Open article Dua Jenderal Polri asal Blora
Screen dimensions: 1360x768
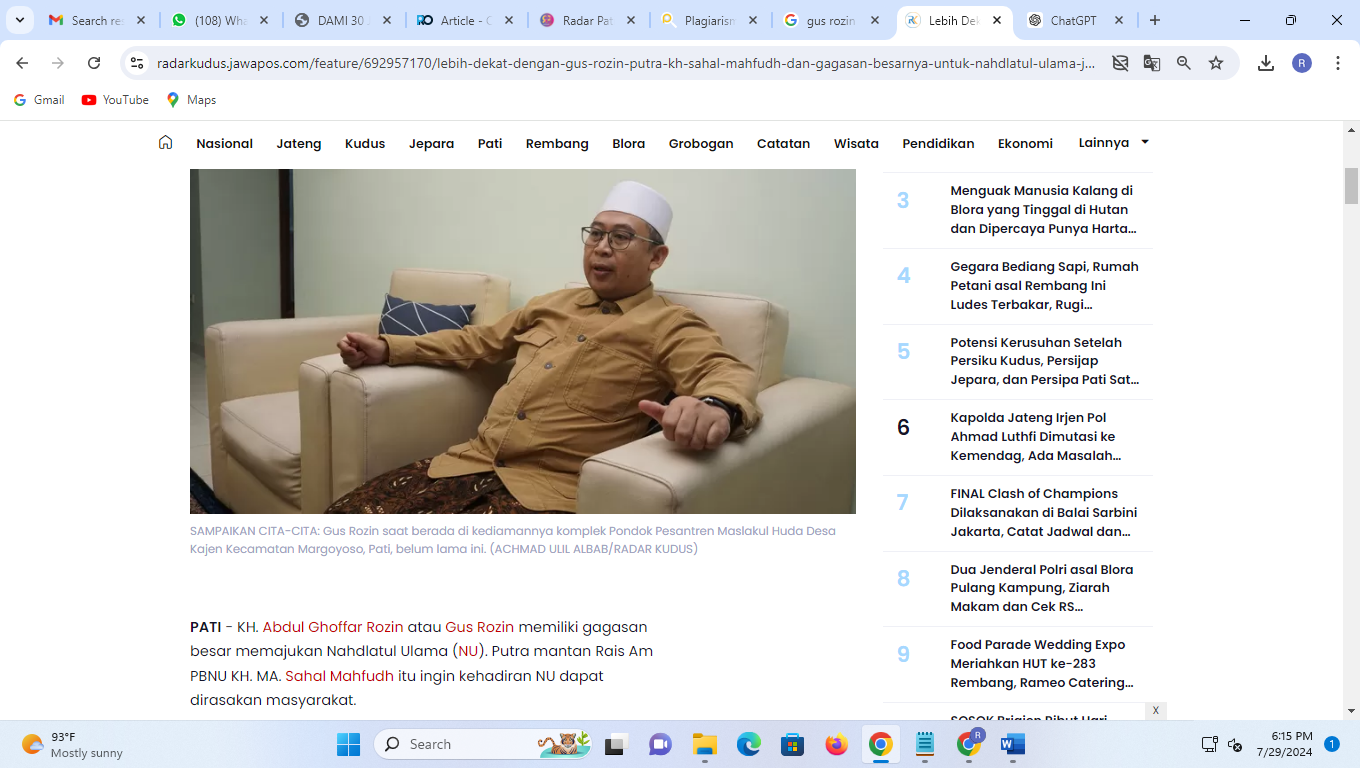1042,588
